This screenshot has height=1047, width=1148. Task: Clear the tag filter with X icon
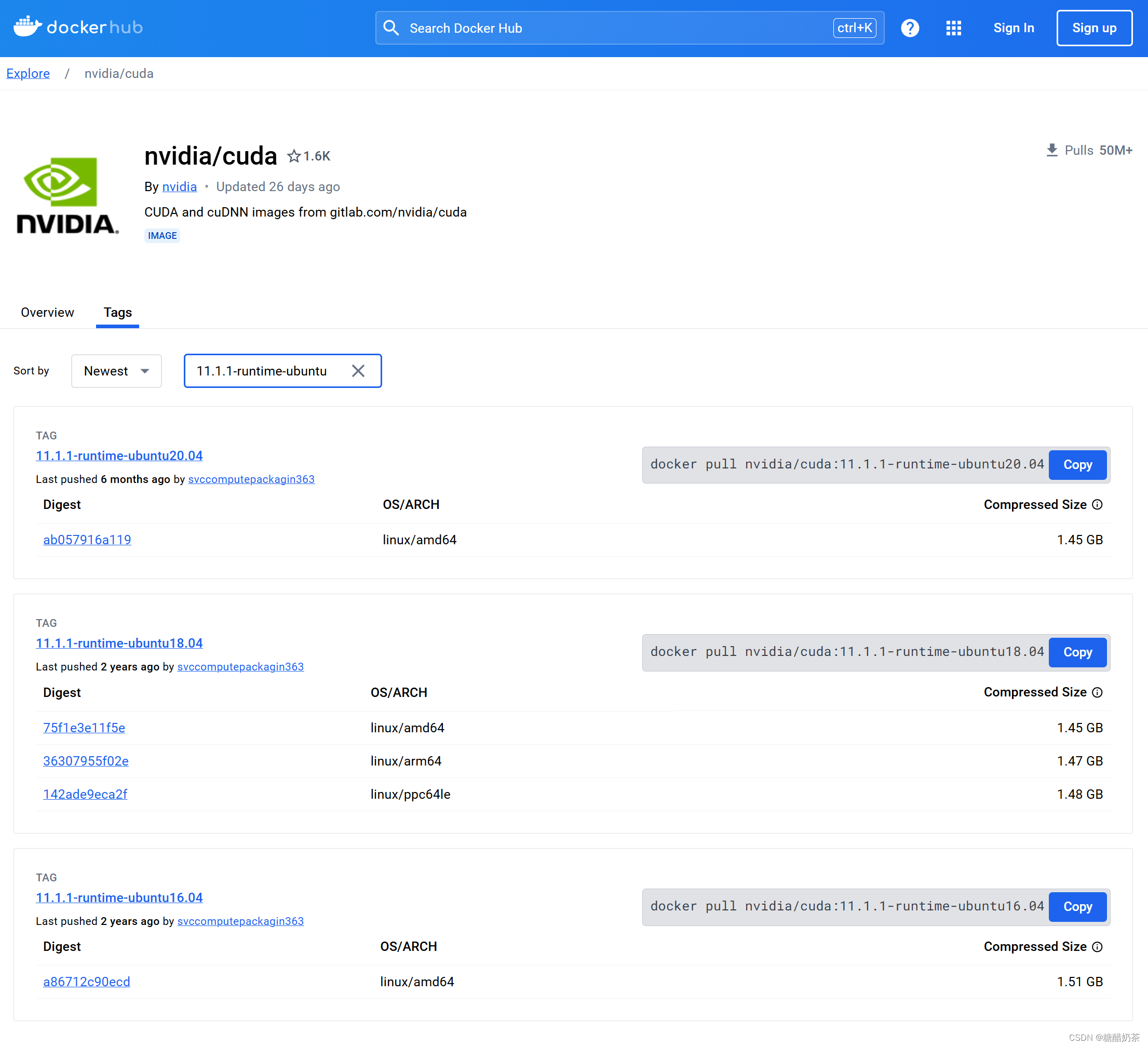point(358,371)
